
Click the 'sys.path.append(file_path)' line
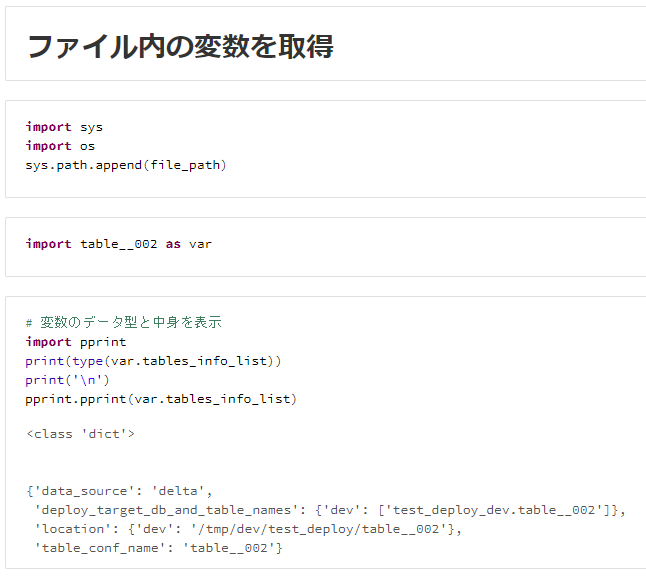point(126,165)
